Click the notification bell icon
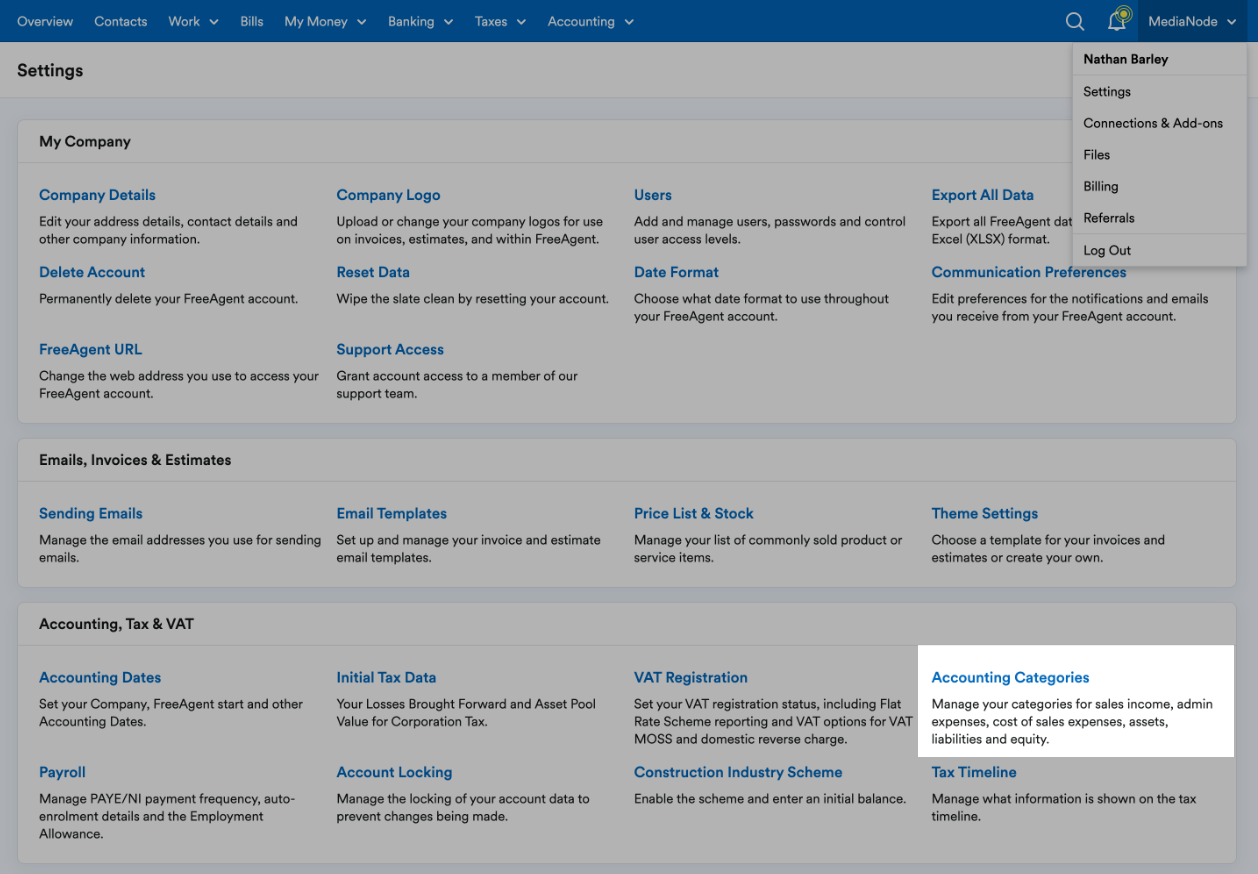Screen dimensions: 1258x874 click(x=1117, y=21)
